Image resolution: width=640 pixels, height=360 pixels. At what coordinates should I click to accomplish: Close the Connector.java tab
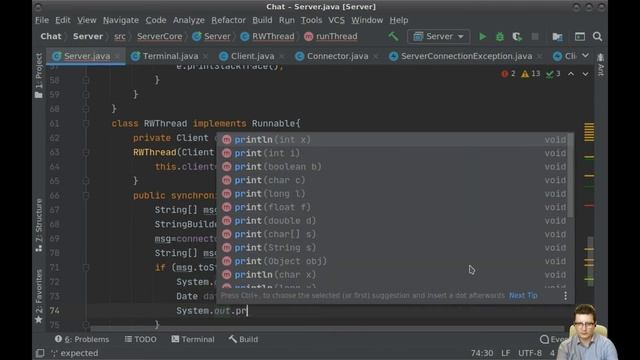pos(376,56)
